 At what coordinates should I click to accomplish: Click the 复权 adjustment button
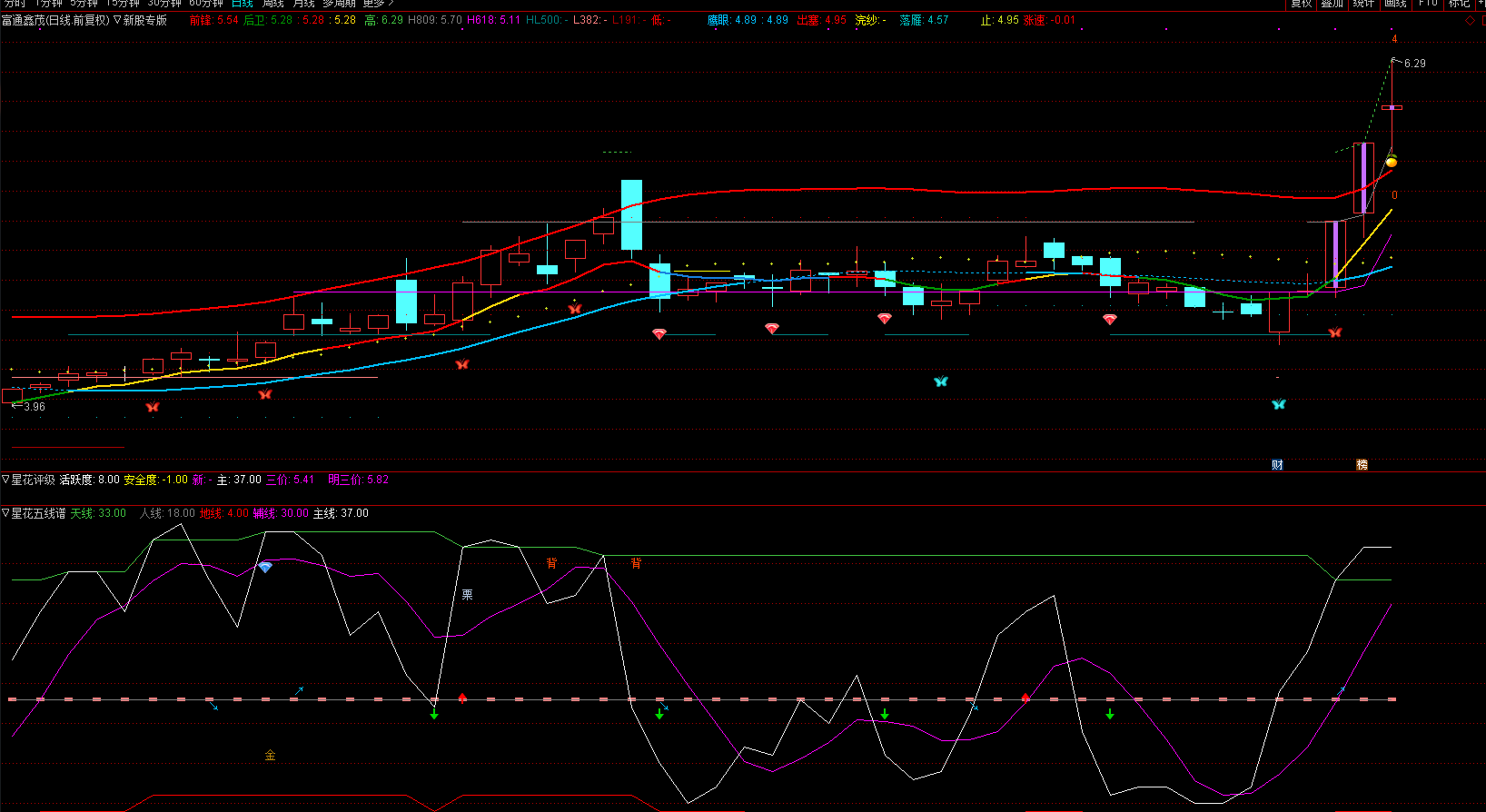[x=1302, y=4]
